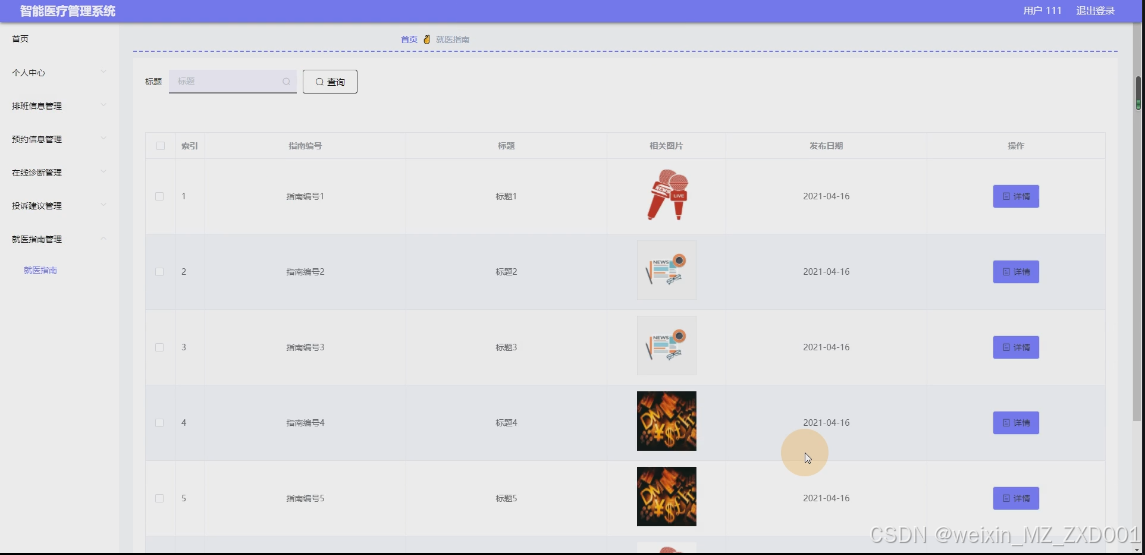Click the 索引 column header
Image resolution: width=1145 pixels, height=555 pixels.
point(190,146)
